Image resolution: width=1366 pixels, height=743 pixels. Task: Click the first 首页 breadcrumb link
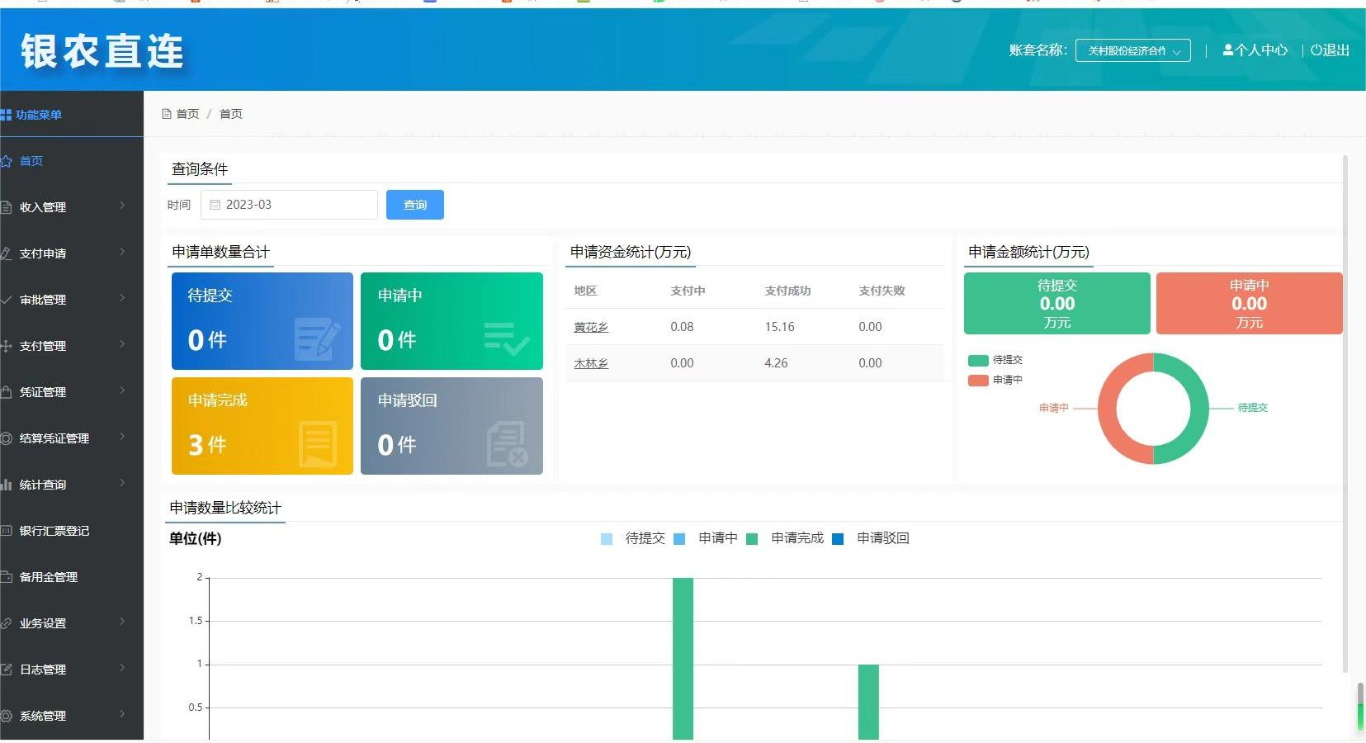tap(187, 114)
